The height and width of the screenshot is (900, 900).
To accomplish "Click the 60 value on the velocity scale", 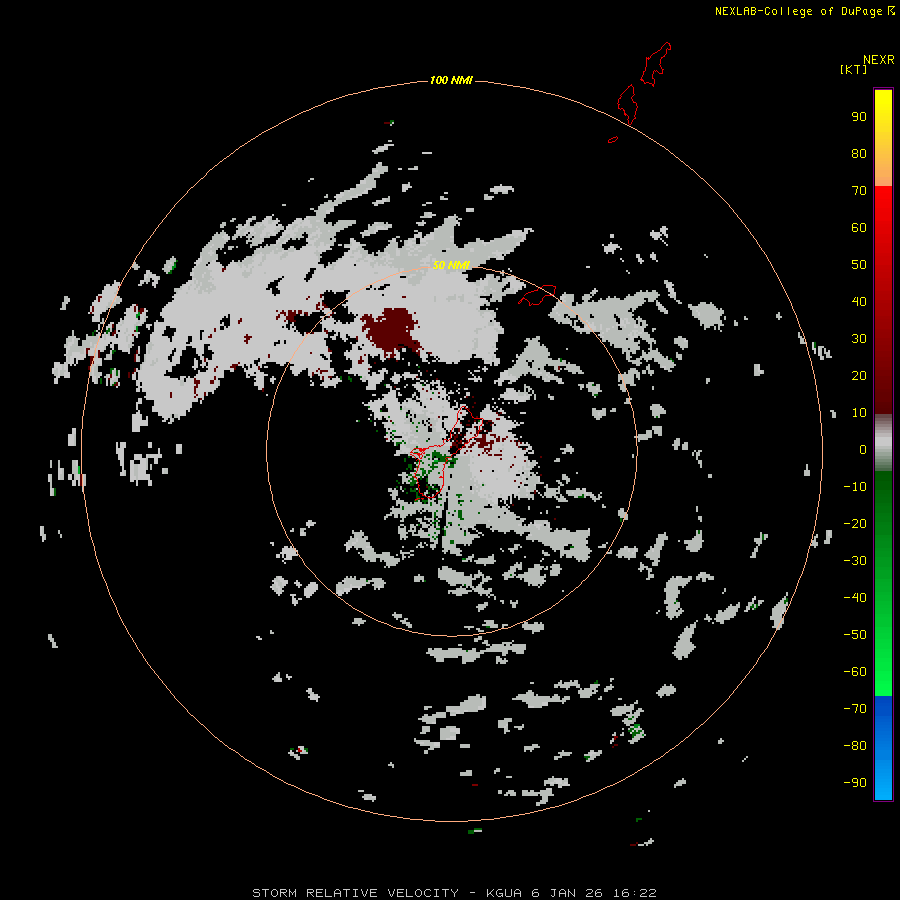I will click(859, 228).
